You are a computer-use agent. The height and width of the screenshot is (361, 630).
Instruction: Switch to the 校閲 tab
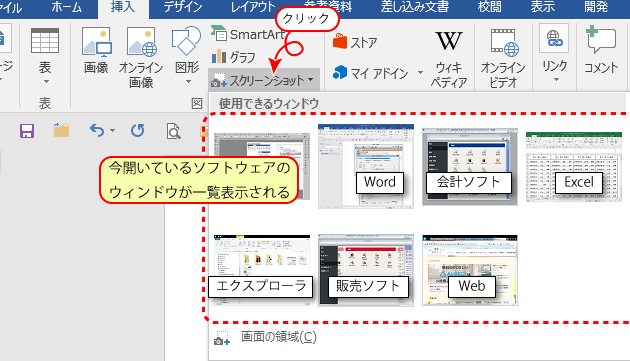[489, 8]
